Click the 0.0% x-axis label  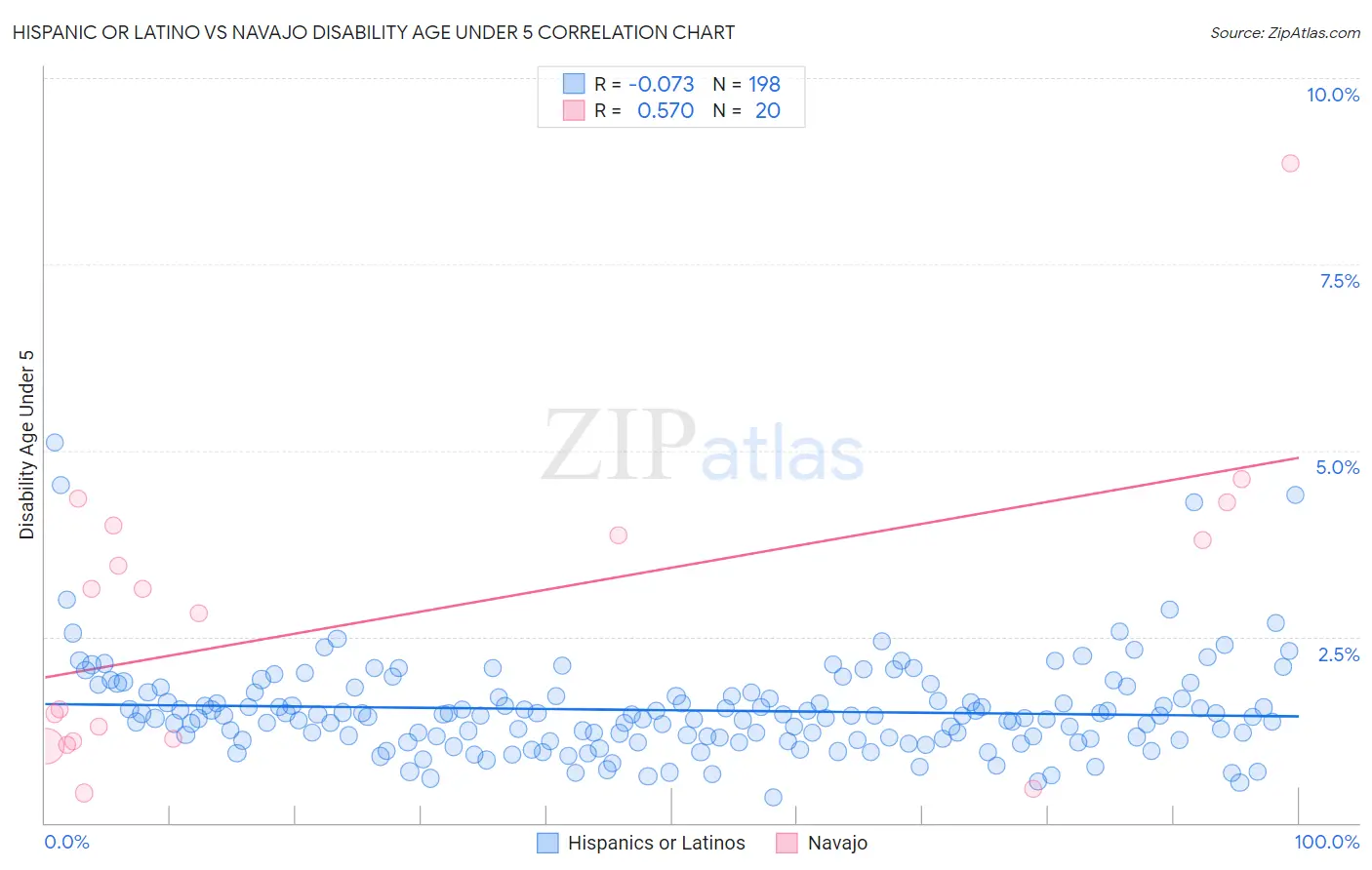[x=66, y=842]
